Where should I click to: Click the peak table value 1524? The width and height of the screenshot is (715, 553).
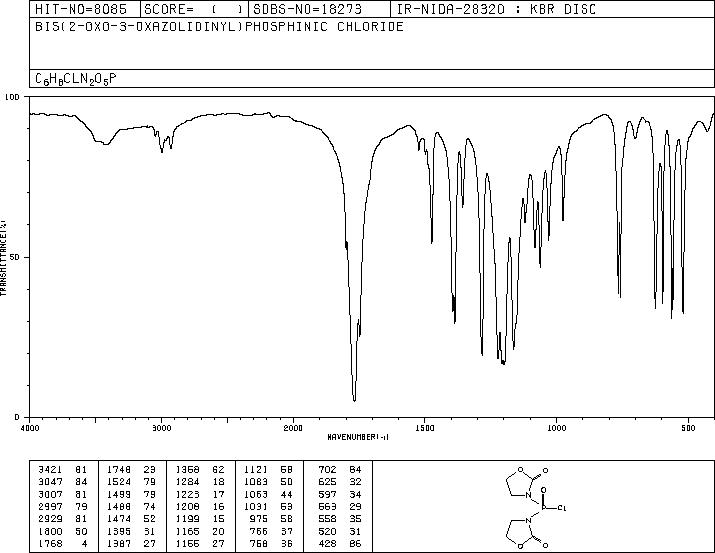[x=119, y=482]
